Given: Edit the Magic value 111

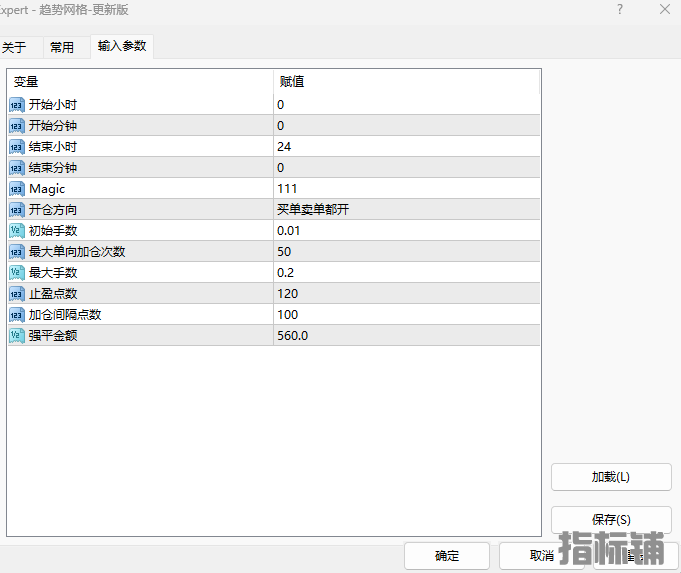Looking at the screenshot, I should click(407, 189).
